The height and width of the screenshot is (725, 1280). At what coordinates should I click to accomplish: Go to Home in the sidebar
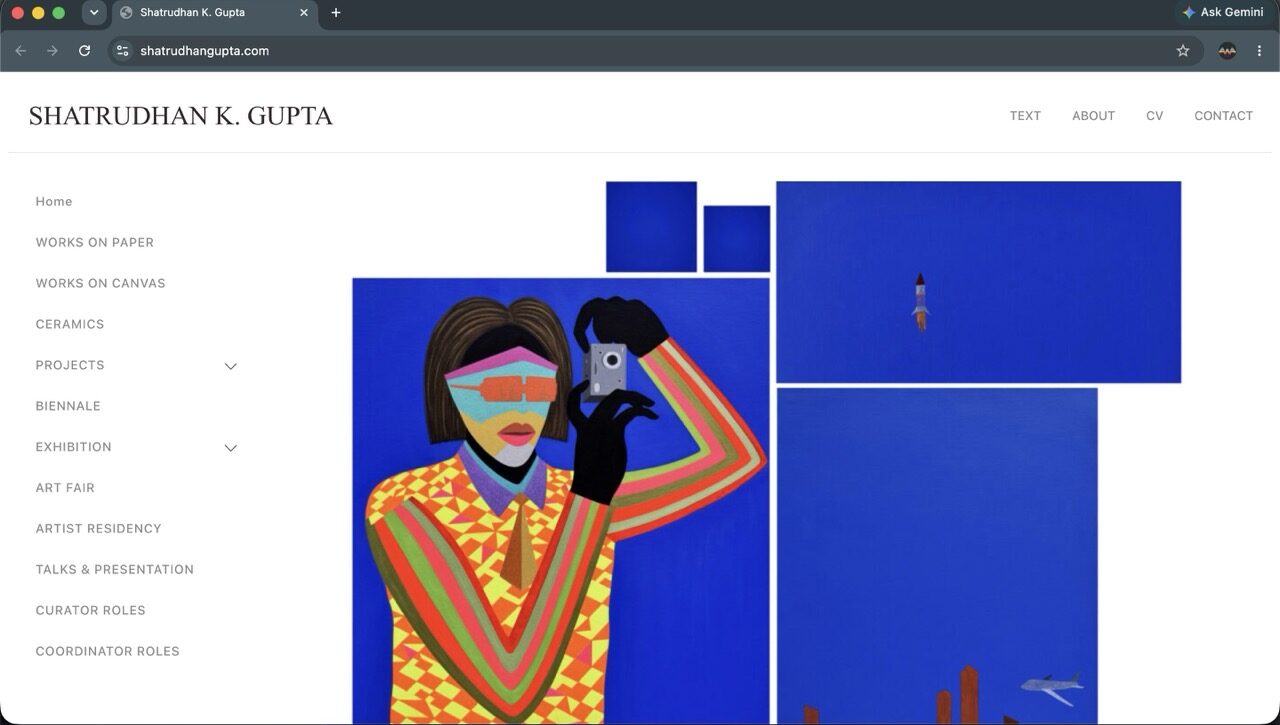pos(54,202)
